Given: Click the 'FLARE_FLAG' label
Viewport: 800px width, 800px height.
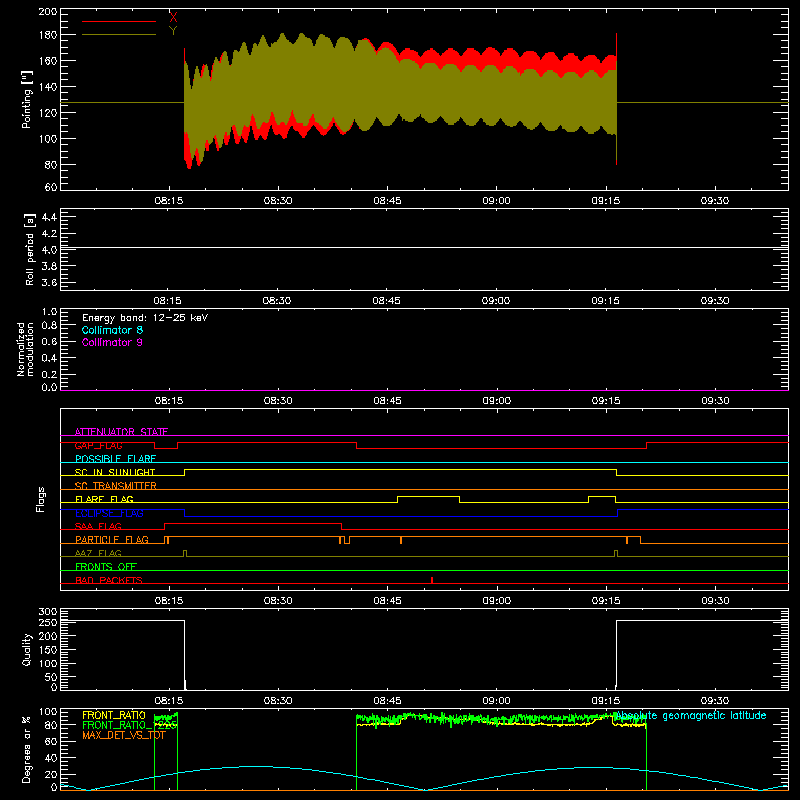Looking at the screenshot, I should pyautogui.click(x=104, y=499).
